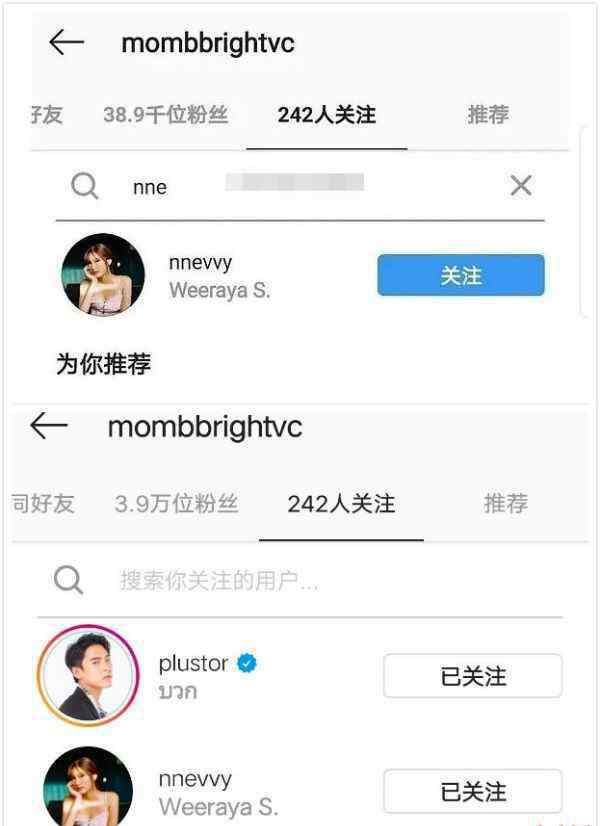This screenshot has height=826, width=600.
Task: Clear the 'nne' search with the X icon
Action: [x=520, y=185]
